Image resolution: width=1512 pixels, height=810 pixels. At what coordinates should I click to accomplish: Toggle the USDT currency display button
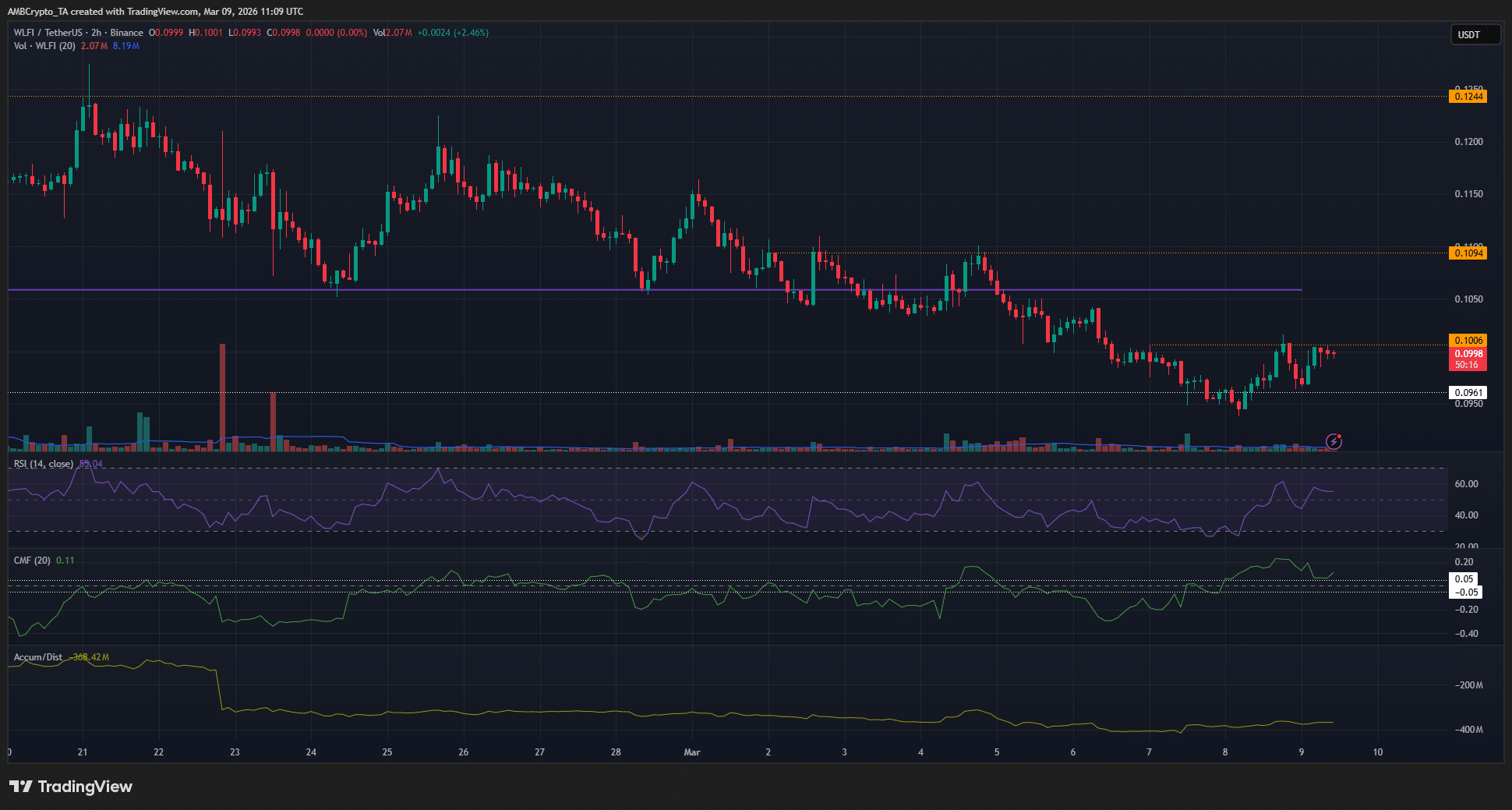point(1475,34)
